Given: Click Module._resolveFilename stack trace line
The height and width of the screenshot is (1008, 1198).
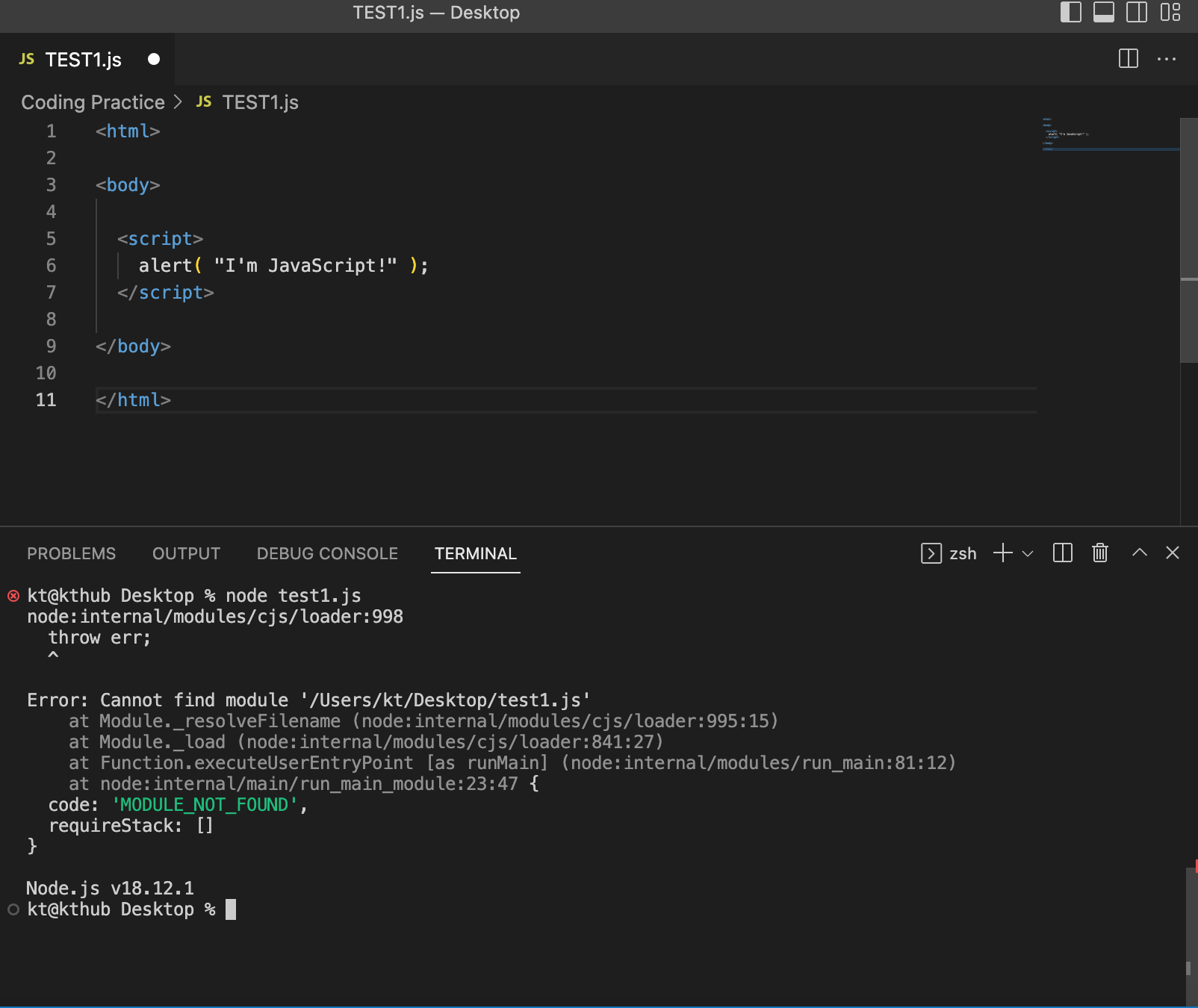Looking at the screenshot, I should [x=423, y=721].
